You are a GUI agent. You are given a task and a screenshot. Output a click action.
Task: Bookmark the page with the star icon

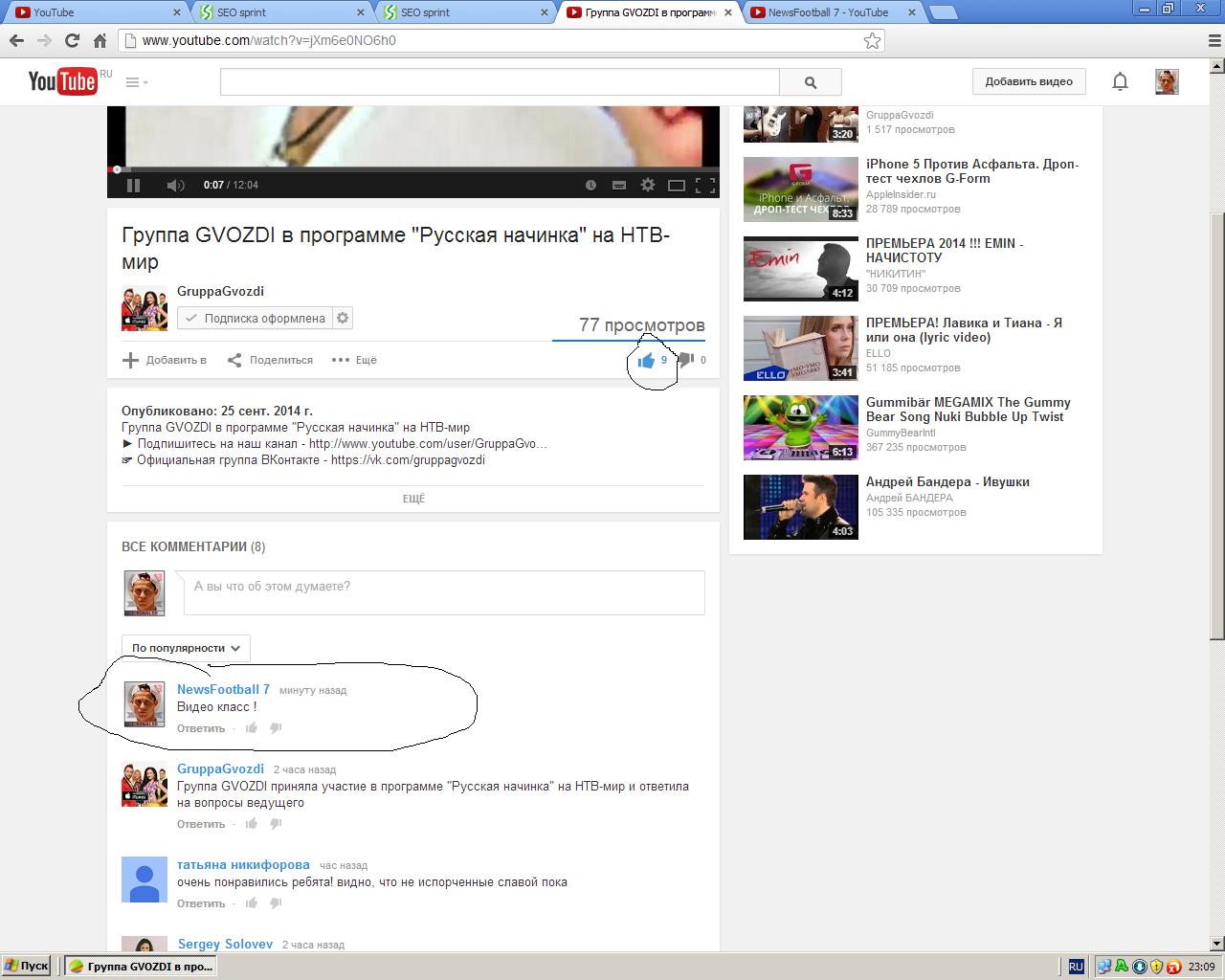click(x=872, y=40)
